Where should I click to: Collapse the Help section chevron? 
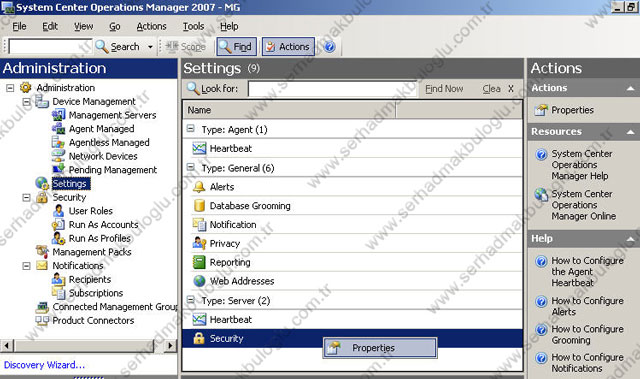click(630, 239)
